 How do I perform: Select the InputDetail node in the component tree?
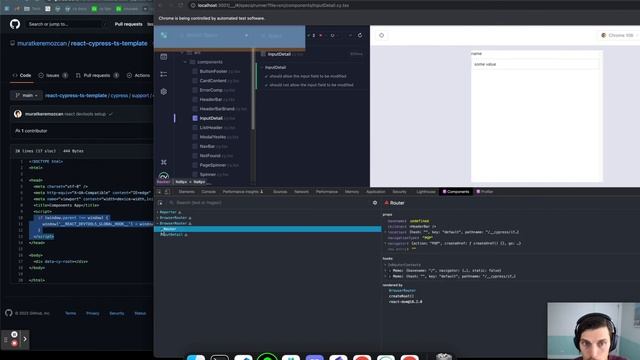pyautogui.click(x=172, y=235)
